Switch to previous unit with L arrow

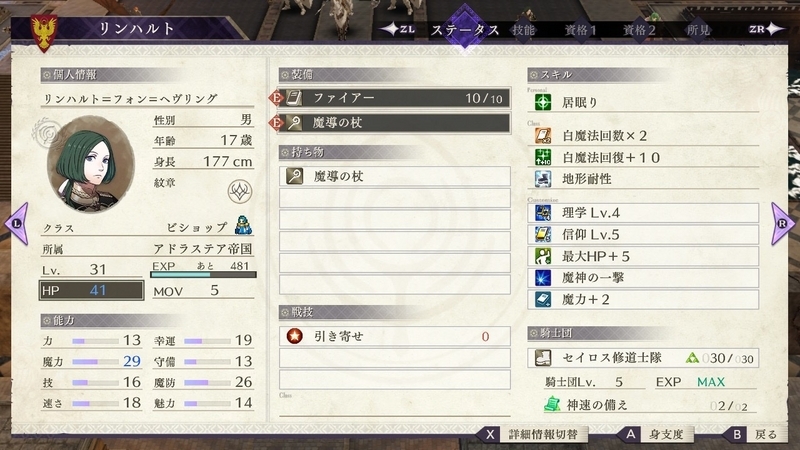click(17, 223)
